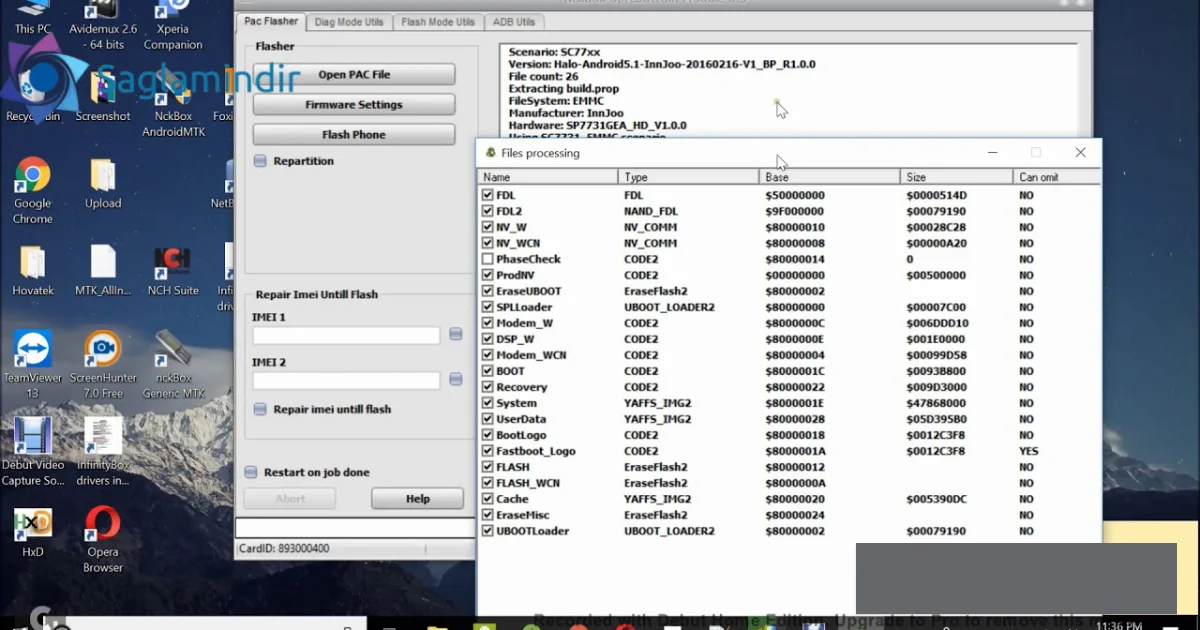Image resolution: width=1200 pixels, height=630 pixels.
Task: Open the Screenshot folder icon
Action: pos(103,97)
